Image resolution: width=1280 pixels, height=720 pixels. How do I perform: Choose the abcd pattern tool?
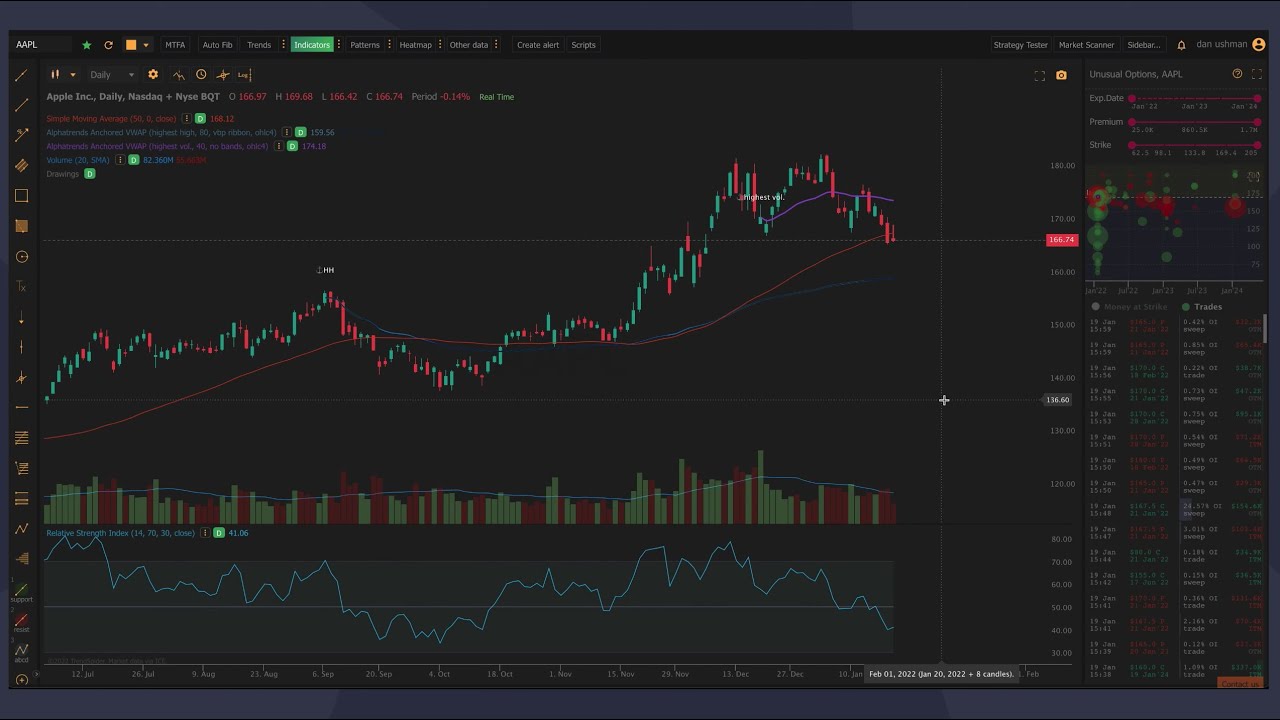21,653
